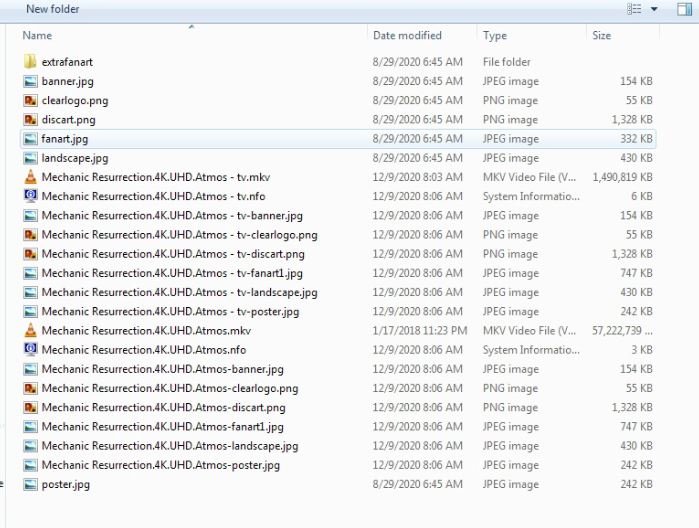Click the New folder title text
The image size is (699, 528).
click(53, 9)
